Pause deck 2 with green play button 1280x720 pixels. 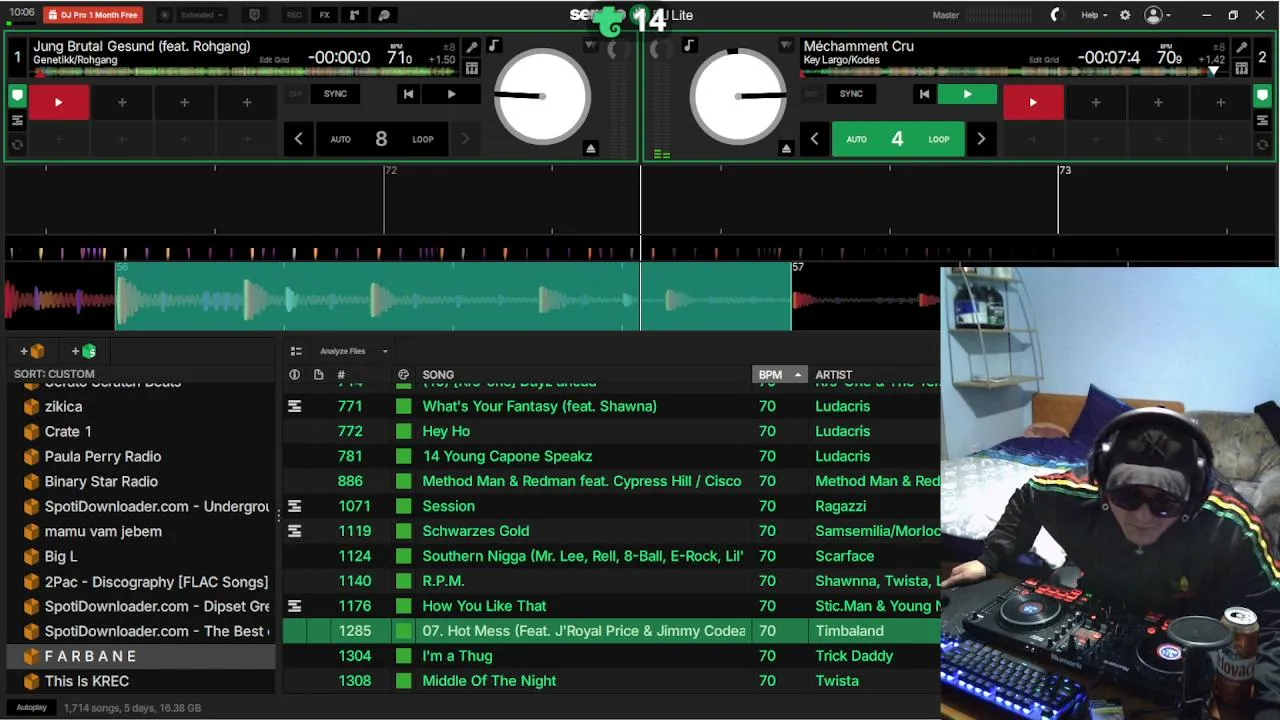(x=967, y=94)
